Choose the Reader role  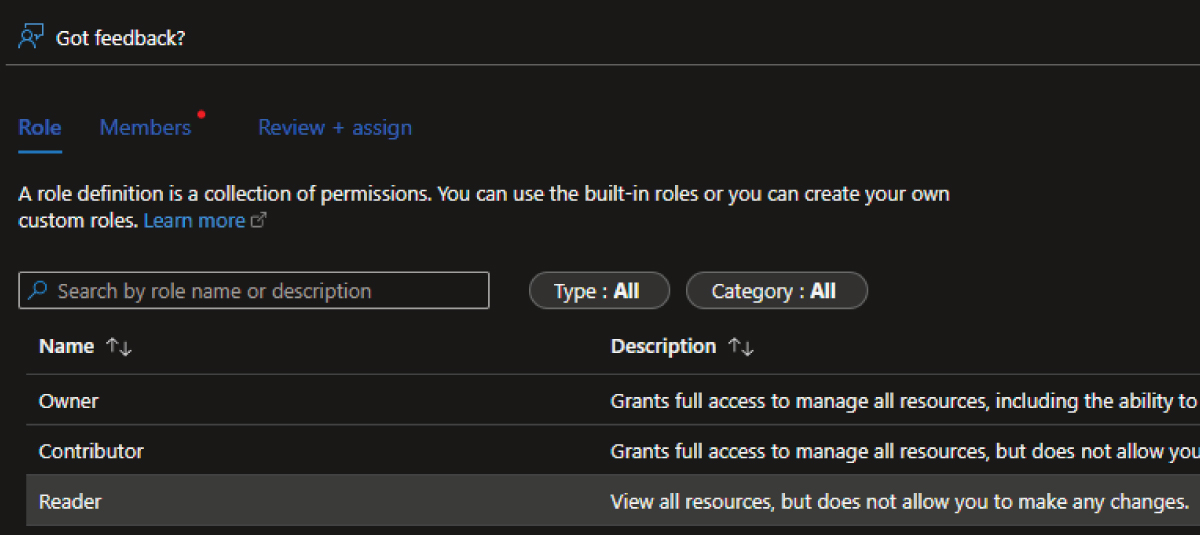click(x=70, y=501)
